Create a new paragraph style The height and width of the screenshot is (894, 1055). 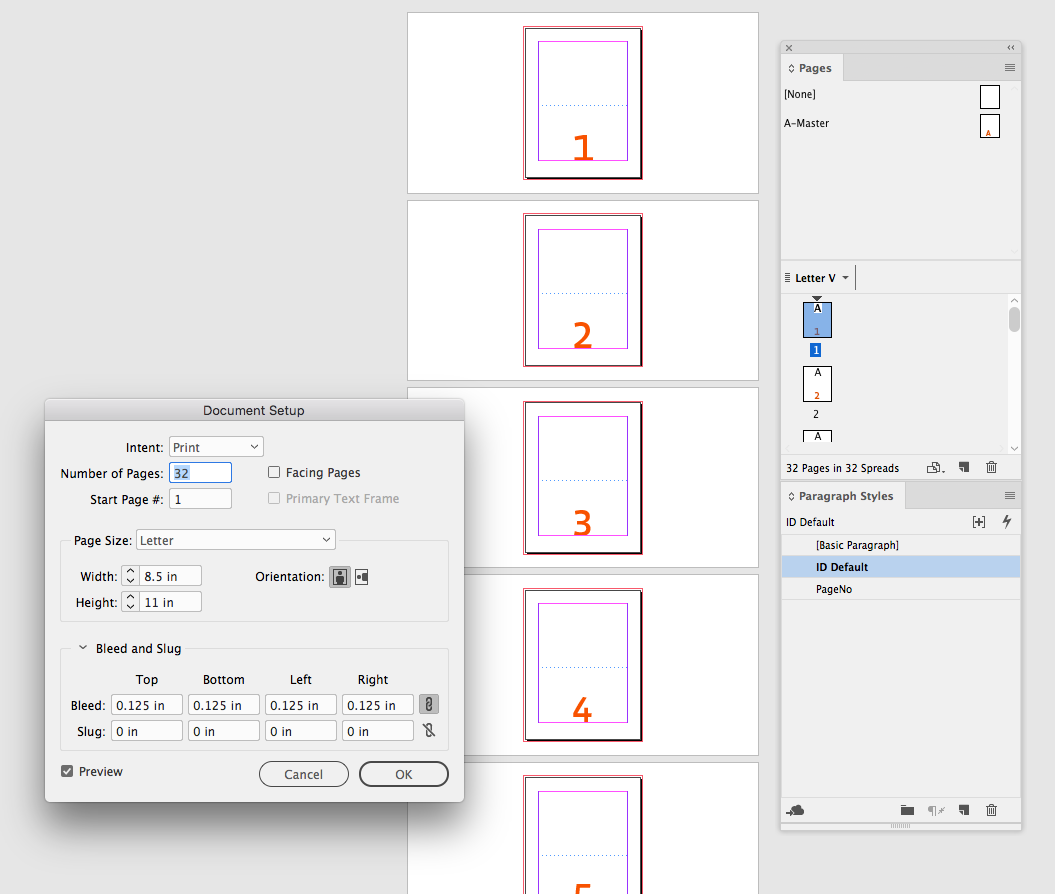(964, 810)
